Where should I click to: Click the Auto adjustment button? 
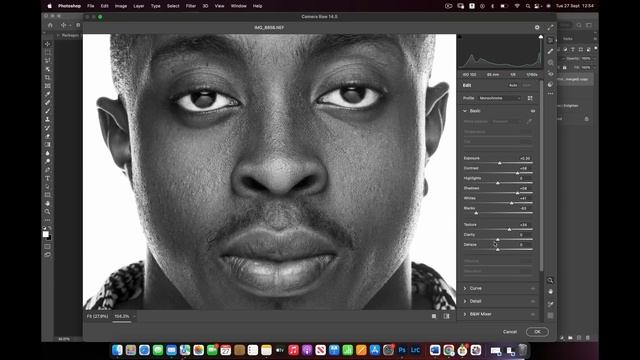point(513,85)
